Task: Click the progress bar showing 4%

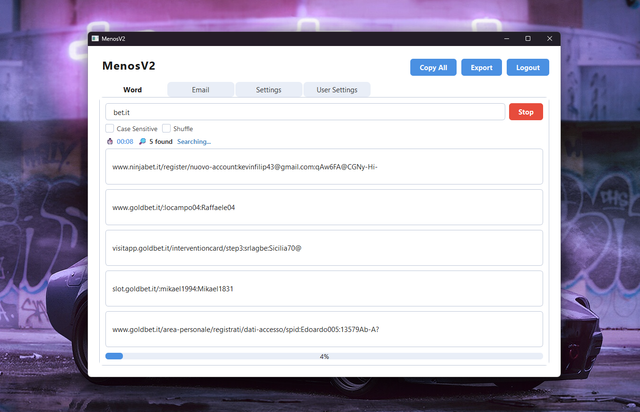Action: (x=324, y=356)
